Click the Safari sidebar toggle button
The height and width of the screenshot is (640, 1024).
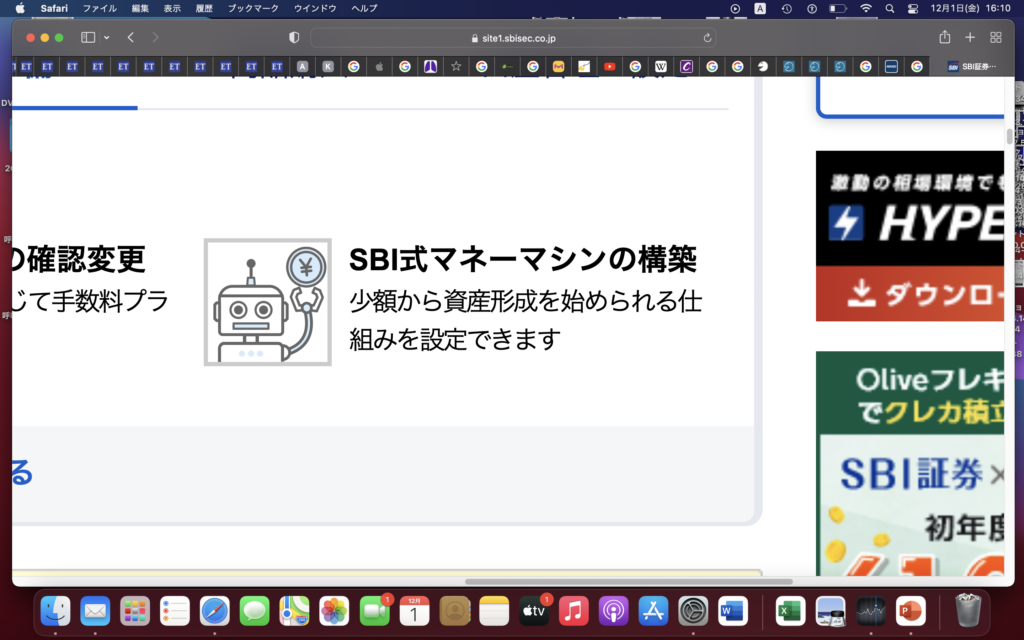click(87, 37)
